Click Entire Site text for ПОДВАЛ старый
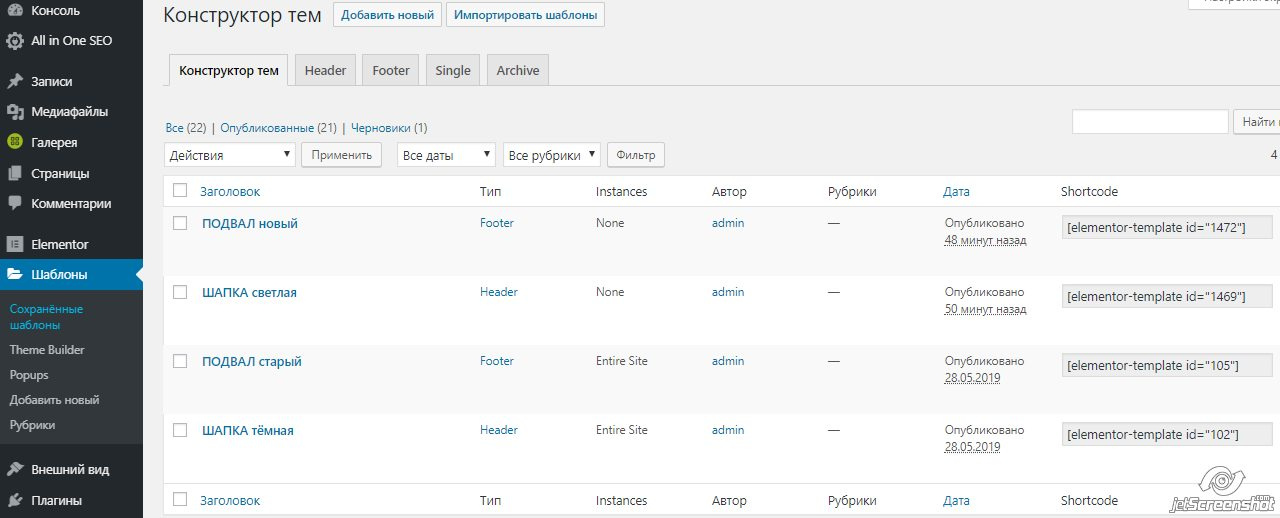1280x518 pixels. [622, 361]
